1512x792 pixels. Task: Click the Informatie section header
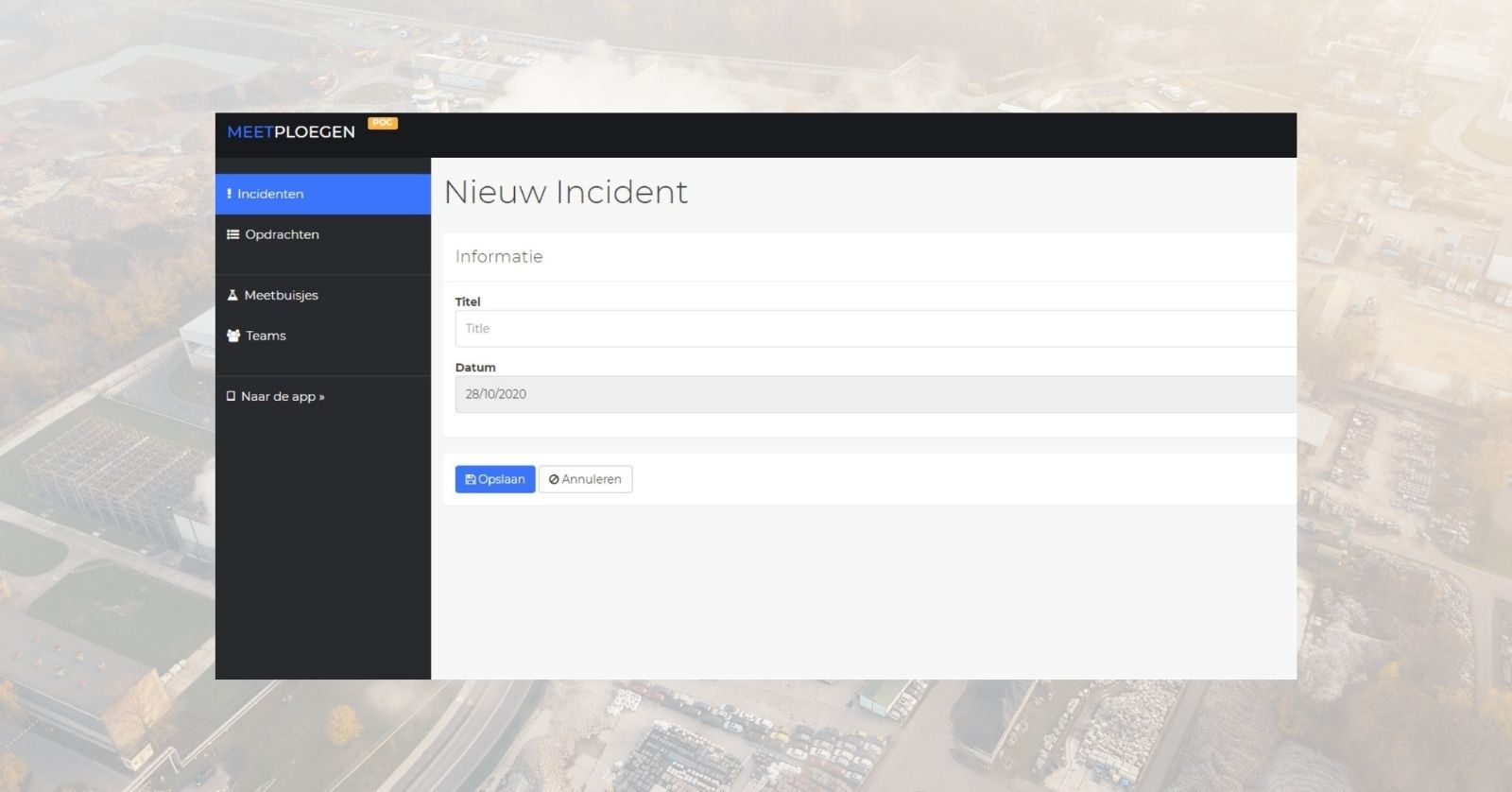click(499, 257)
